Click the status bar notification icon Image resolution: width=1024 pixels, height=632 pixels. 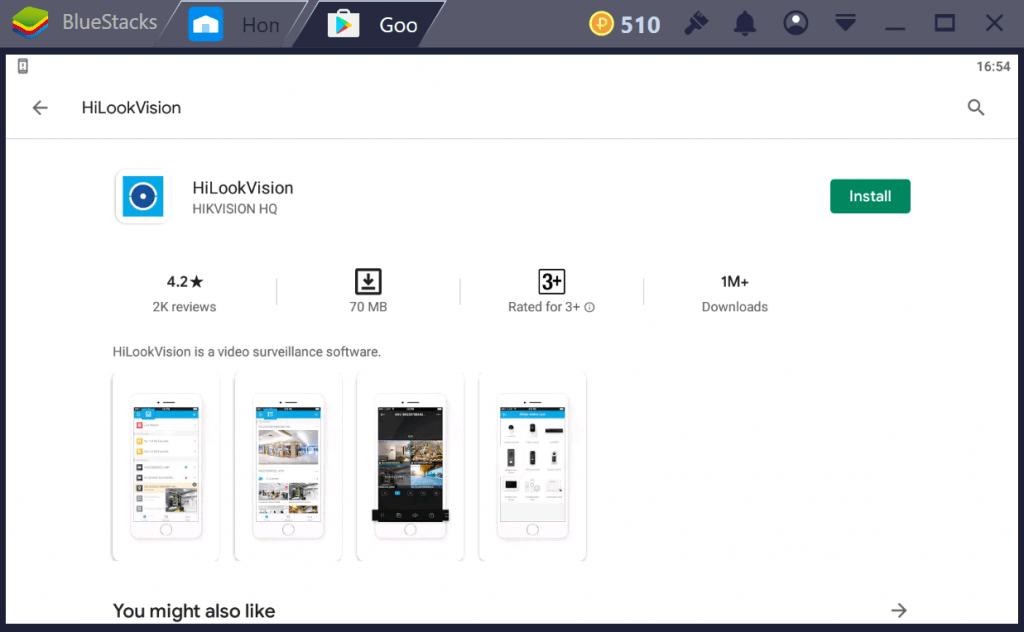click(x=23, y=66)
